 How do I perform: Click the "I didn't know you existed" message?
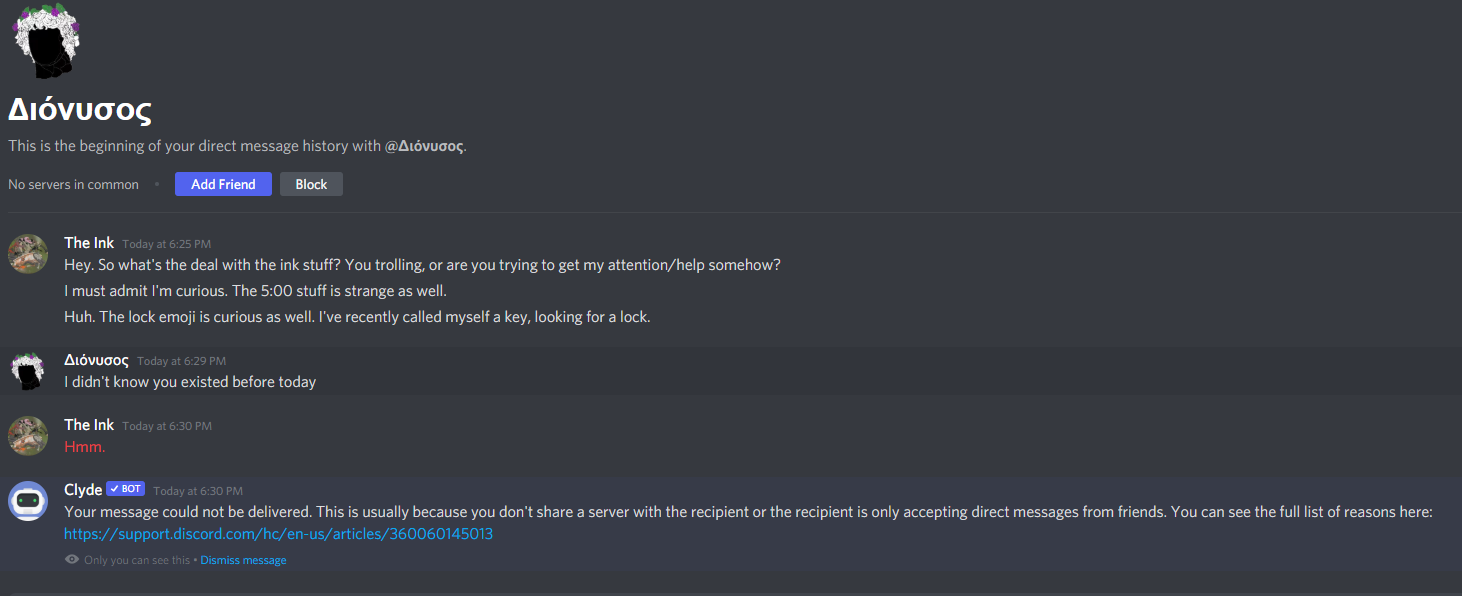click(190, 382)
